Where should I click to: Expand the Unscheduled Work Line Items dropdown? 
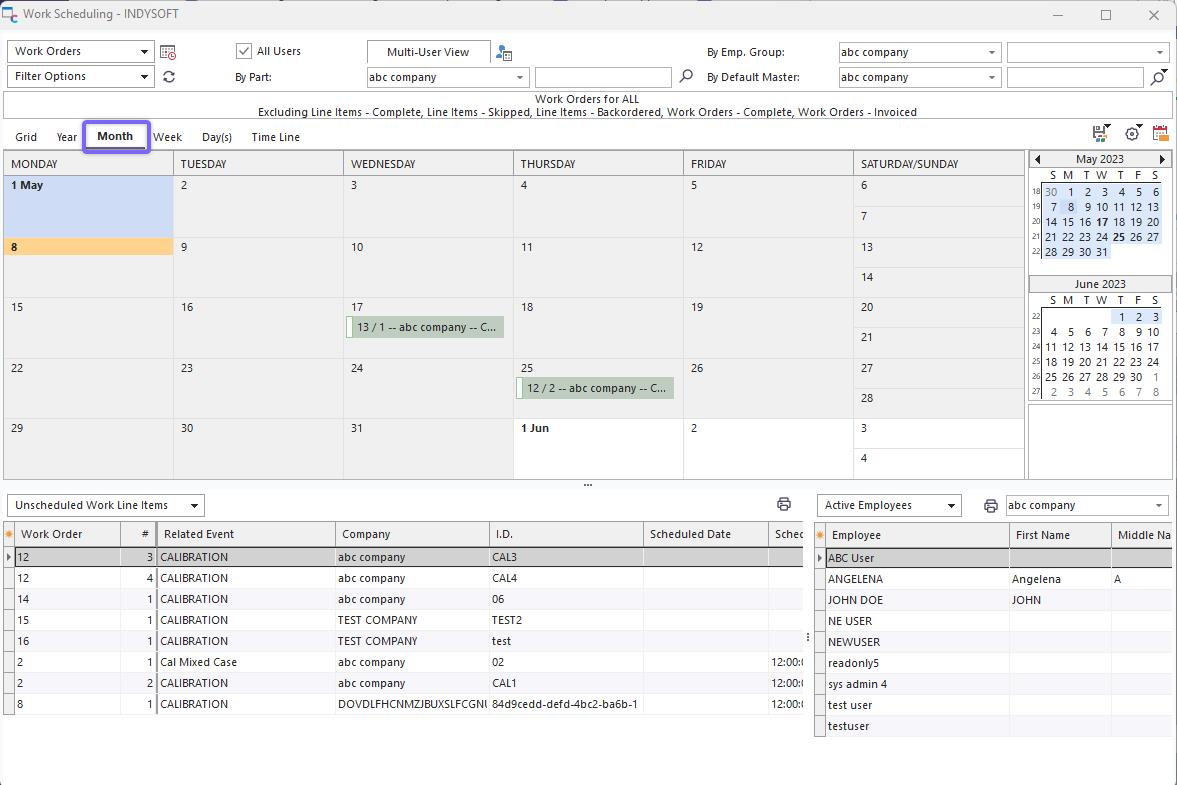pyautogui.click(x=105, y=506)
